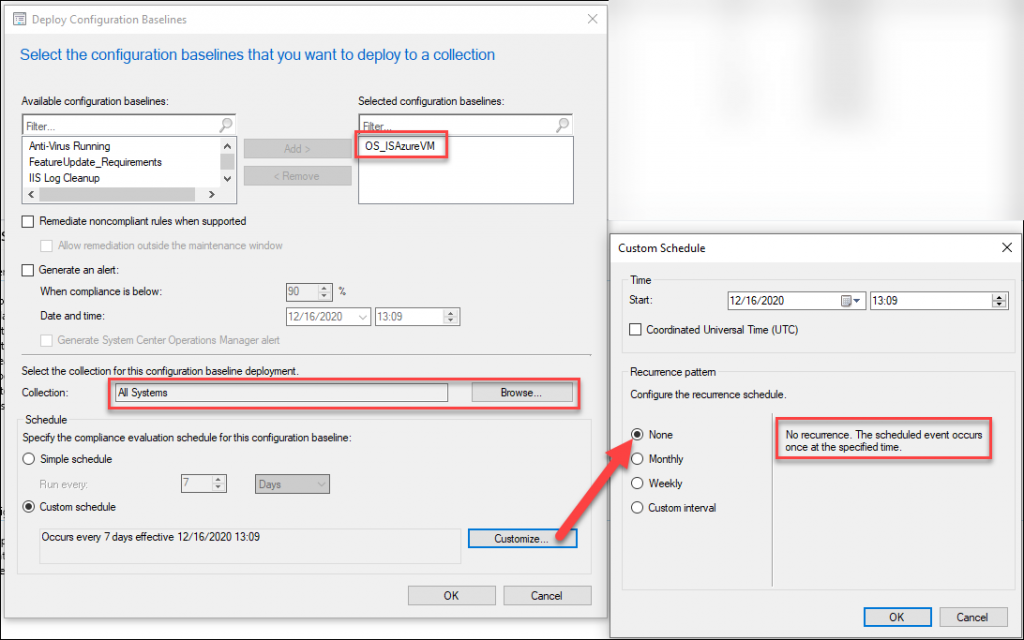Viewport: 1024px width, 640px height.
Task: Click the Browse... button for collection
Action: point(521,393)
